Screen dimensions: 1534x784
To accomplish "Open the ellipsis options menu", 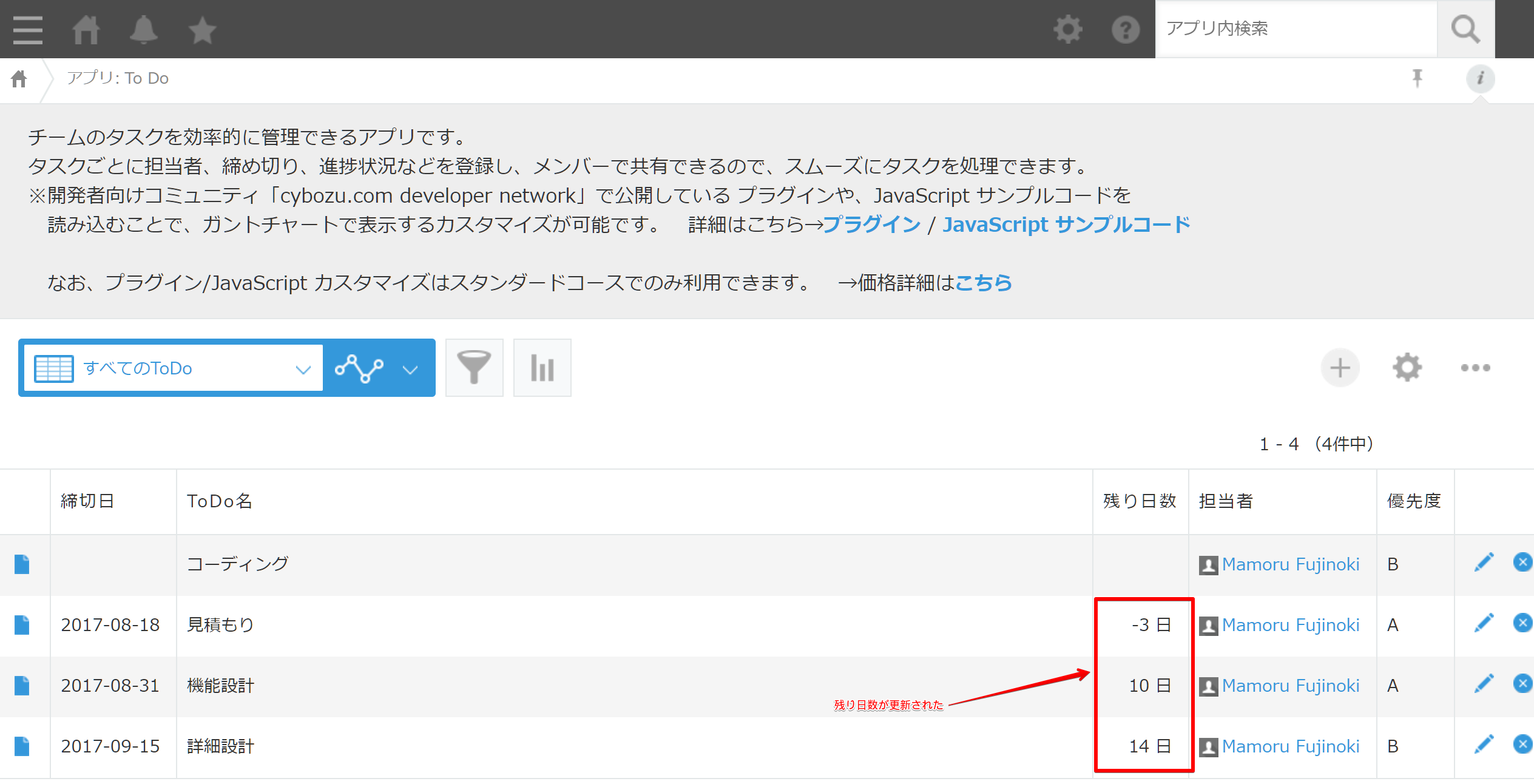I will pos(1476,367).
